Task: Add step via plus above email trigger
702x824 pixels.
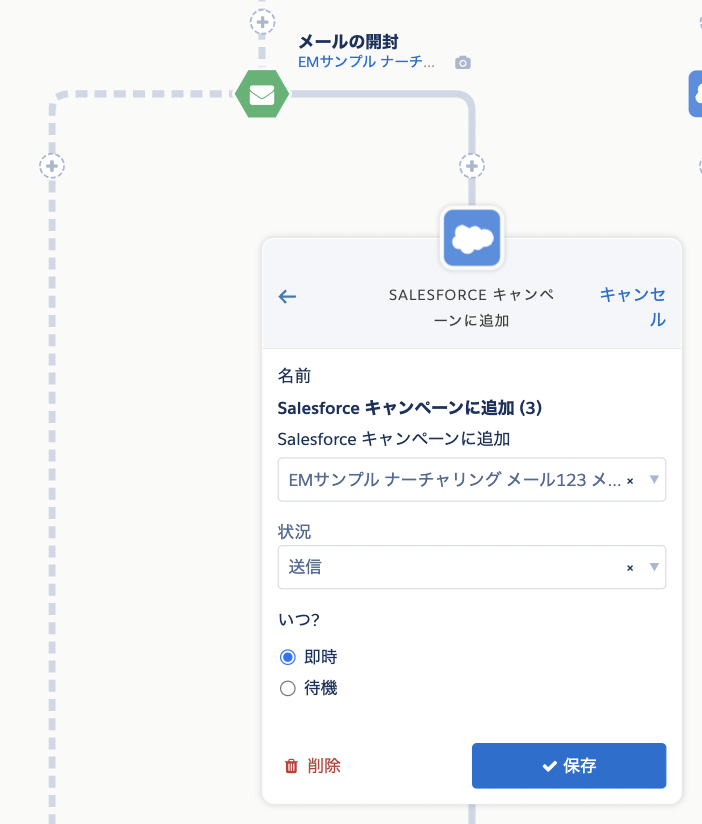Action: [262, 22]
